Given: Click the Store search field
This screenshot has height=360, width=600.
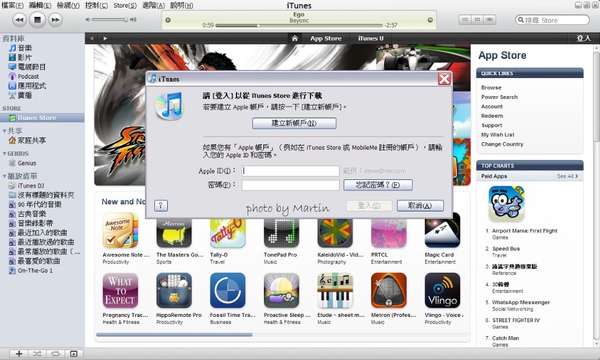Looking at the screenshot, I should [552, 20].
